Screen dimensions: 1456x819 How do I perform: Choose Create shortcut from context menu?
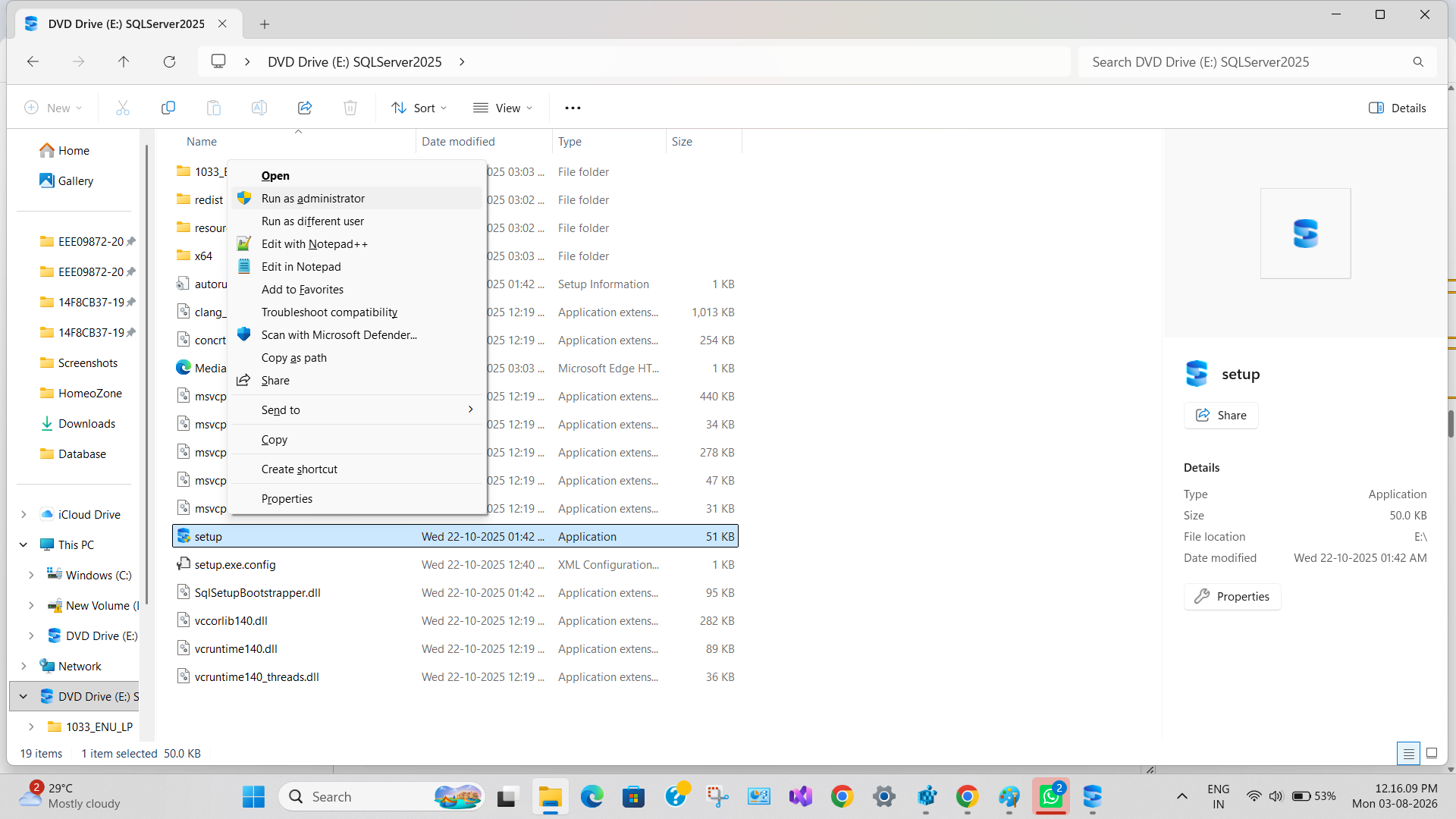tap(357, 469)
